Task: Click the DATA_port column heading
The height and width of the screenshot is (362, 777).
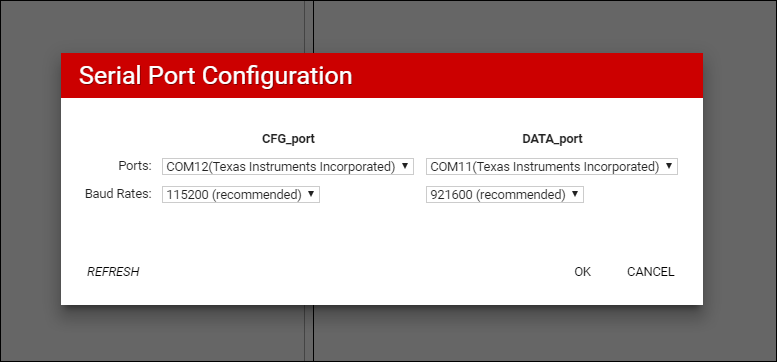Action: pos(552,139)
